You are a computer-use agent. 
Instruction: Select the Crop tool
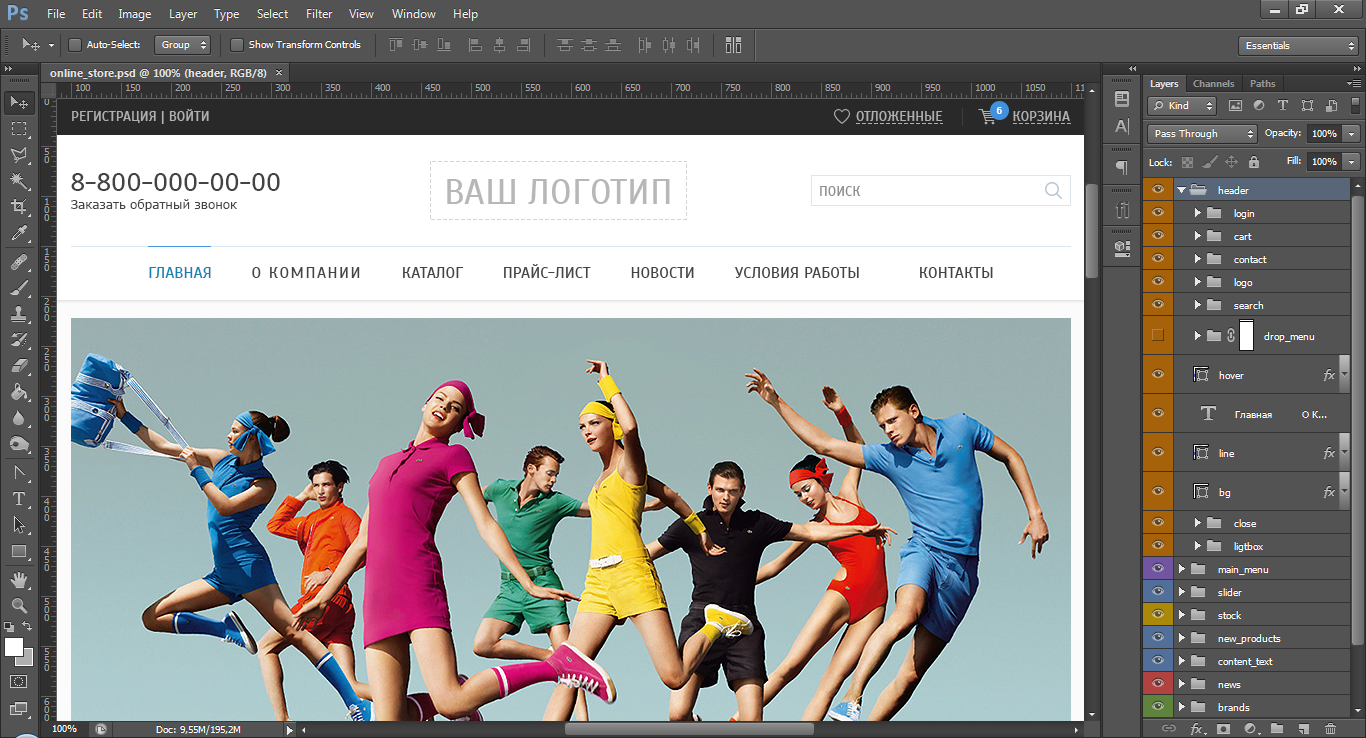(19, 207)
